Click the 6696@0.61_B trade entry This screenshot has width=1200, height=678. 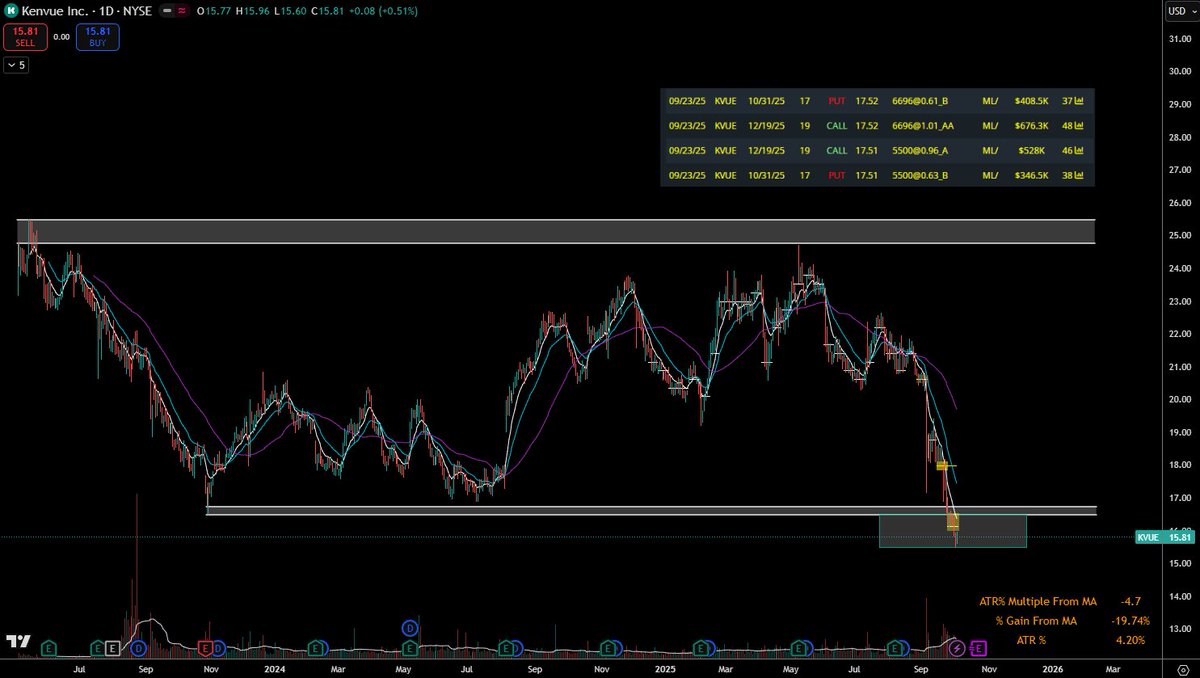(x=920, y=102)
